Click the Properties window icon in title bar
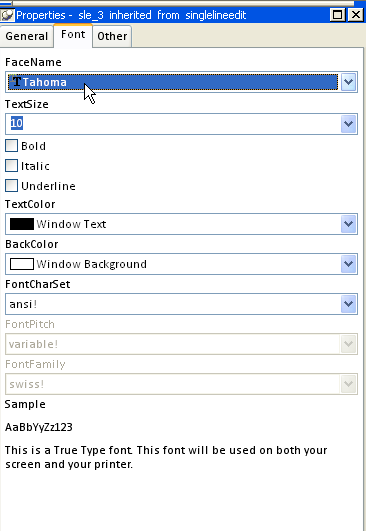The height and width of the screenshot is (531, 366). coord(7,15)
